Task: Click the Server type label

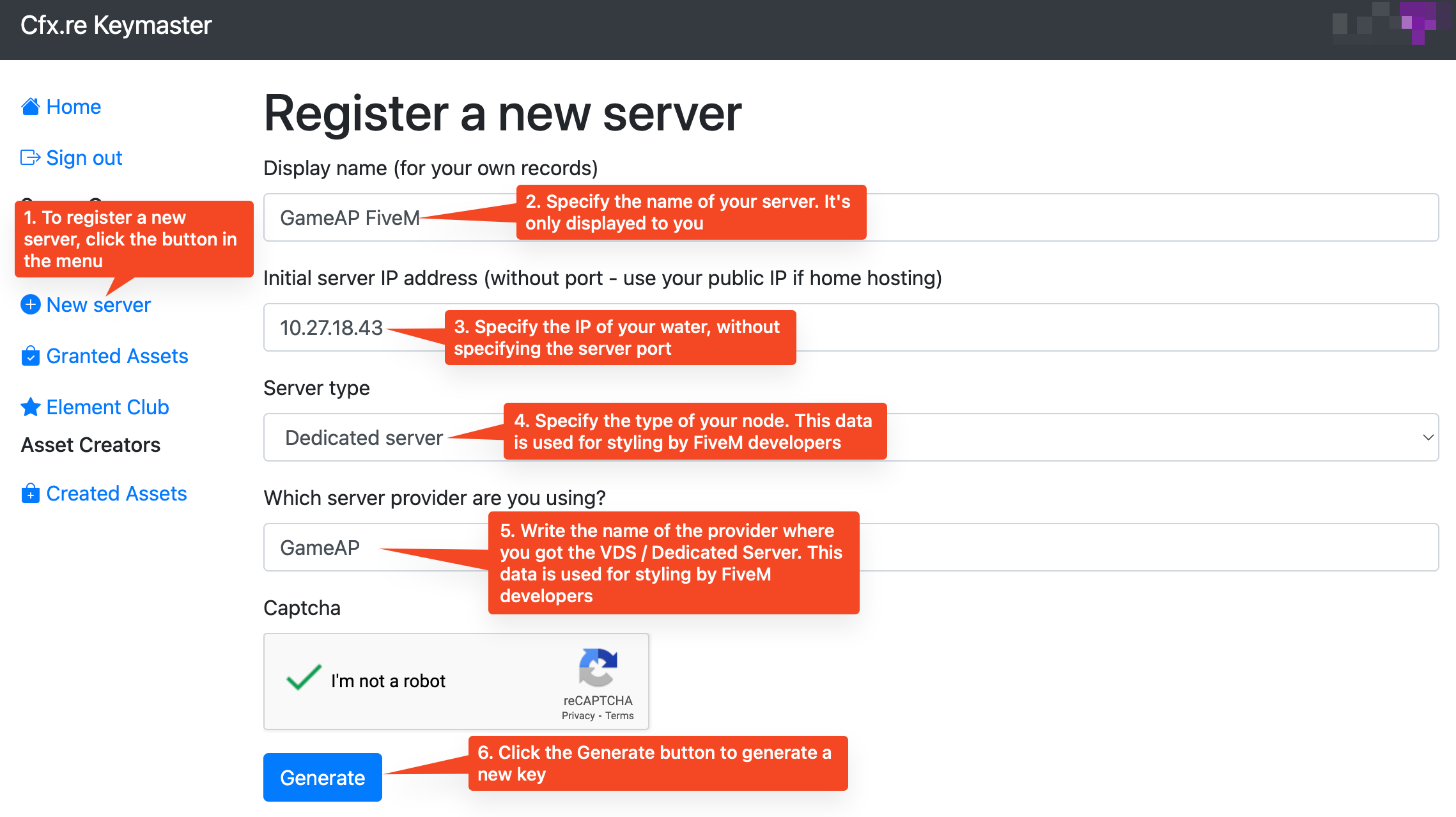Action: (316, 388)
